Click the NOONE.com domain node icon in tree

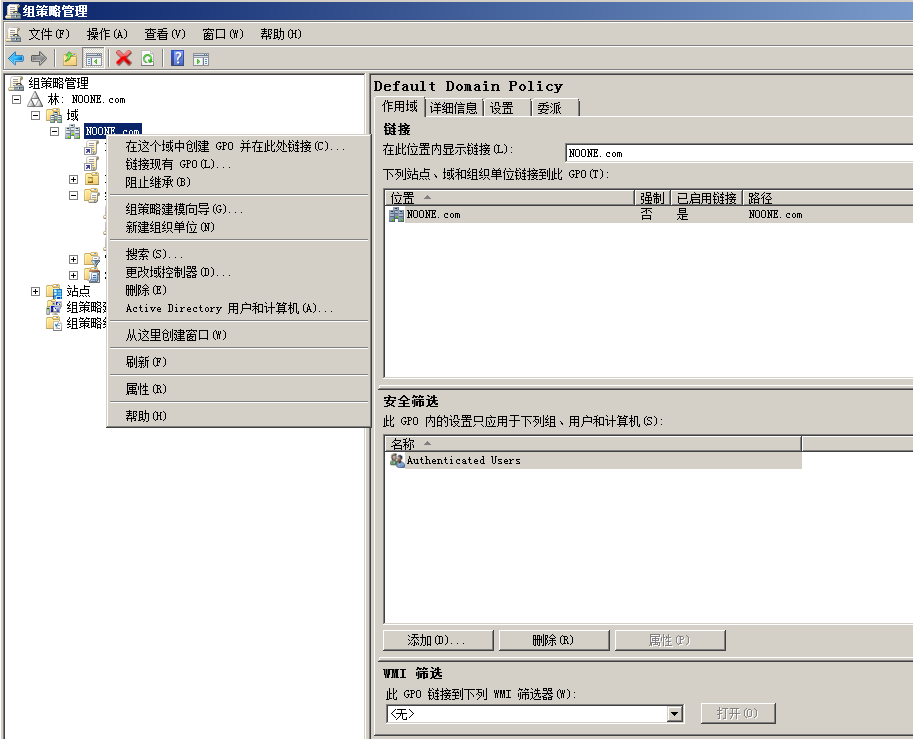[73, 132]
